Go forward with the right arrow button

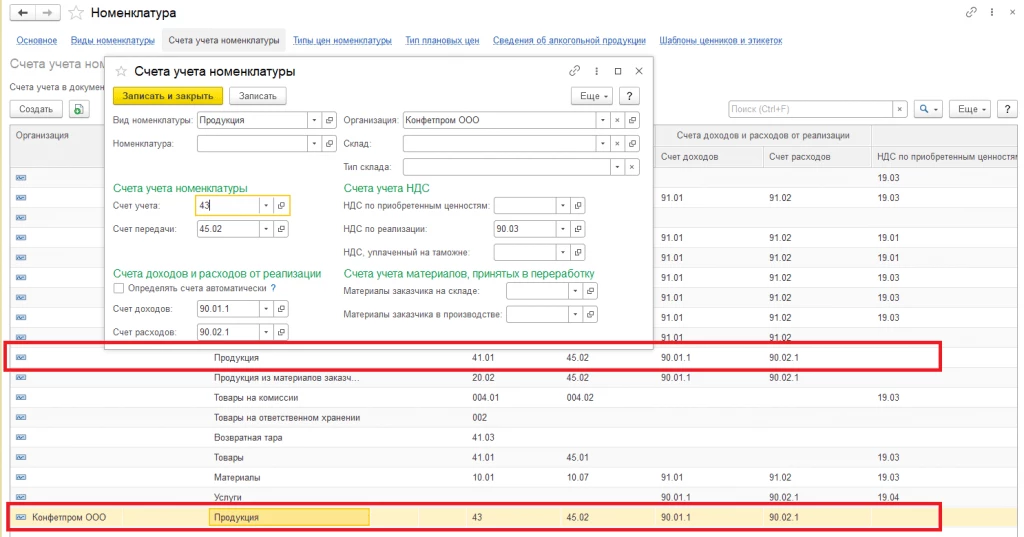click(x=47, y=12)
